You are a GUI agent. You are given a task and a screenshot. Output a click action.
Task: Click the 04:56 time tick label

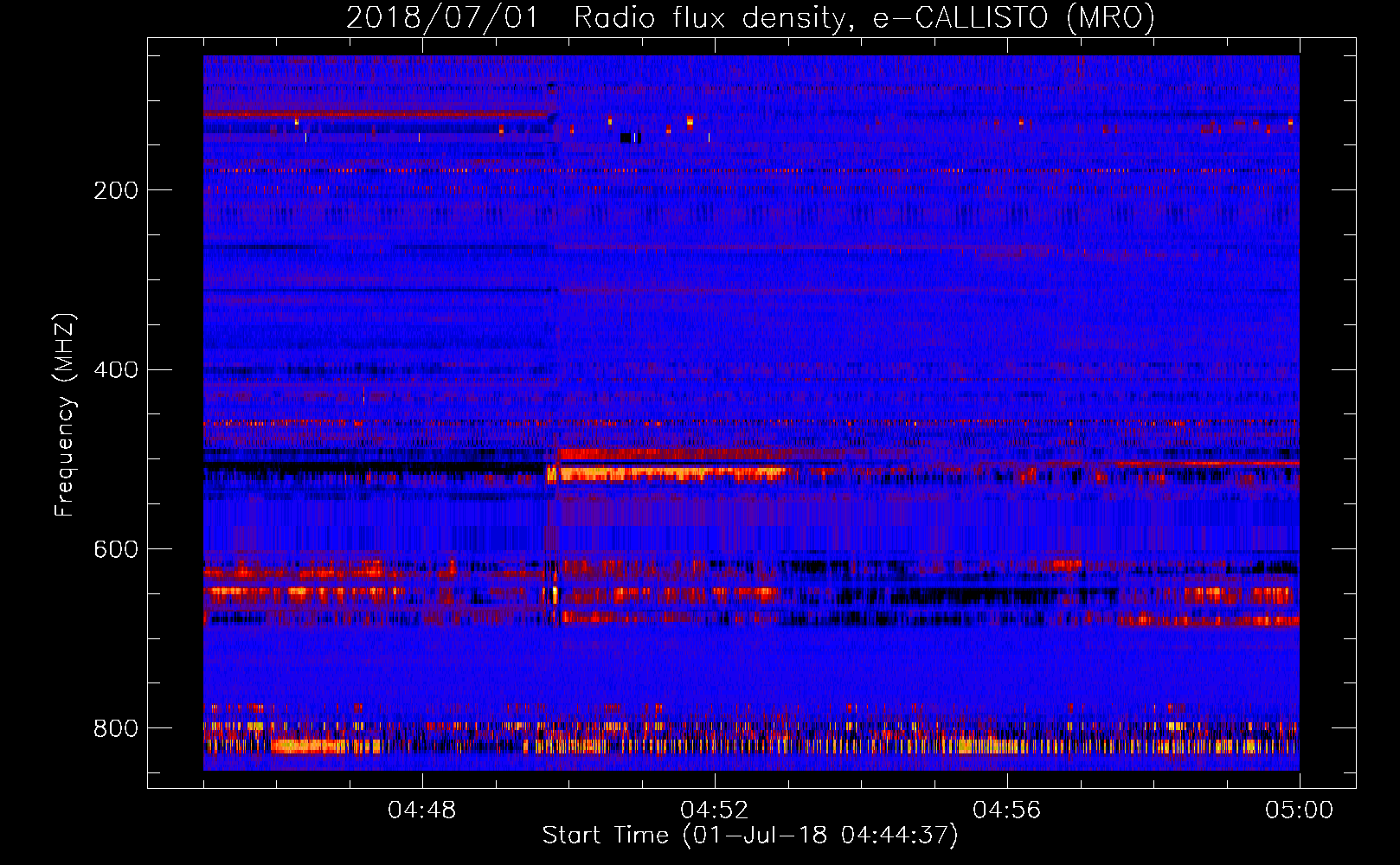point(1007,811)
